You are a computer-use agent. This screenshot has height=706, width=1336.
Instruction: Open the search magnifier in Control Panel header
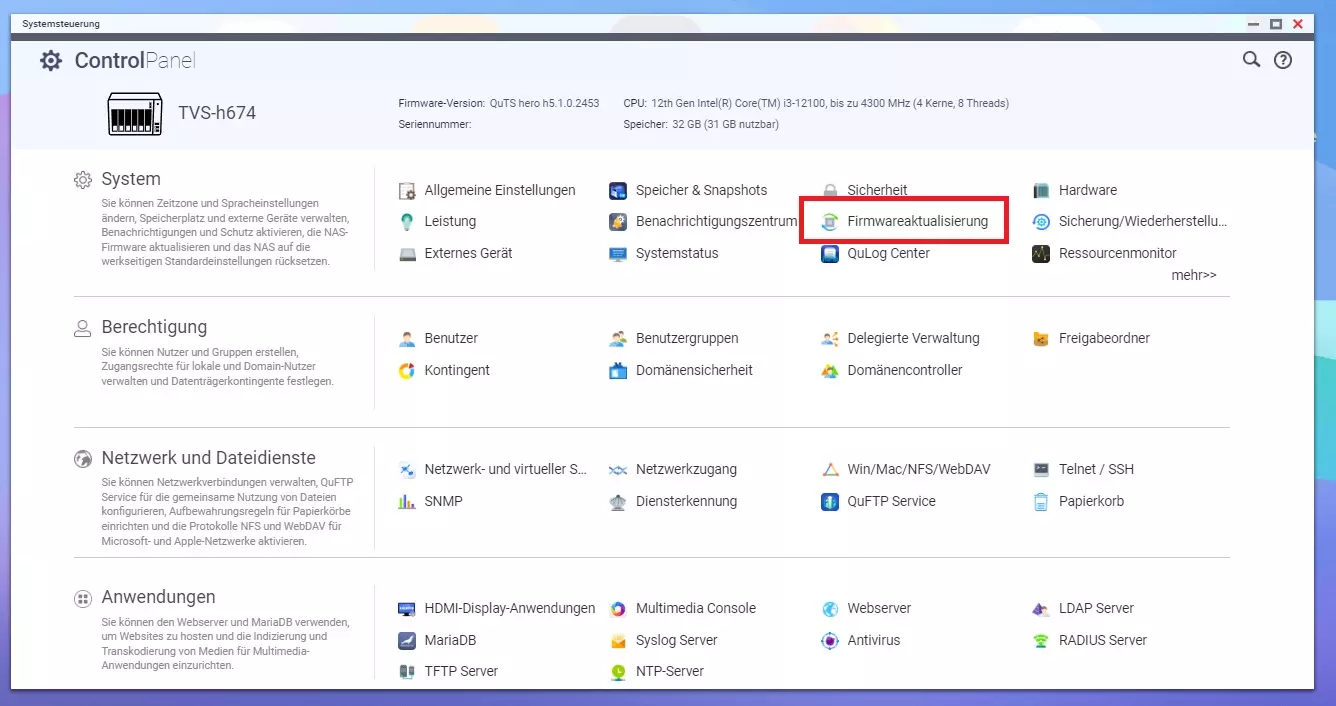tap(1251, 60)
